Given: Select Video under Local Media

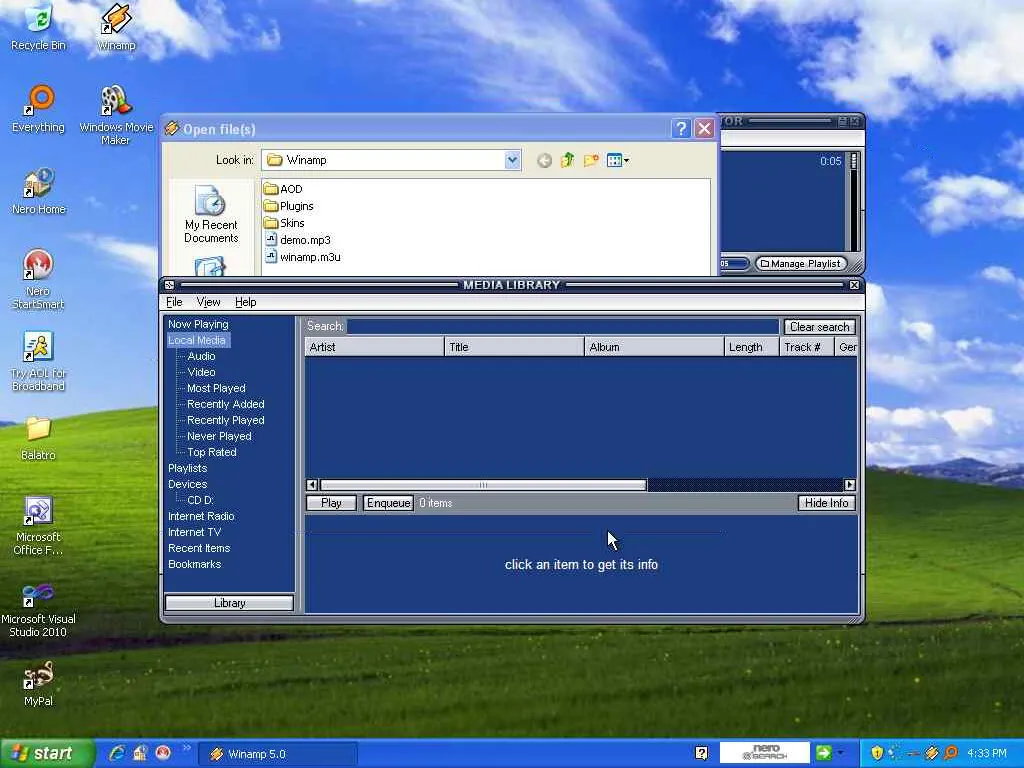Looking at the screenshot, I should pos(201,372).
